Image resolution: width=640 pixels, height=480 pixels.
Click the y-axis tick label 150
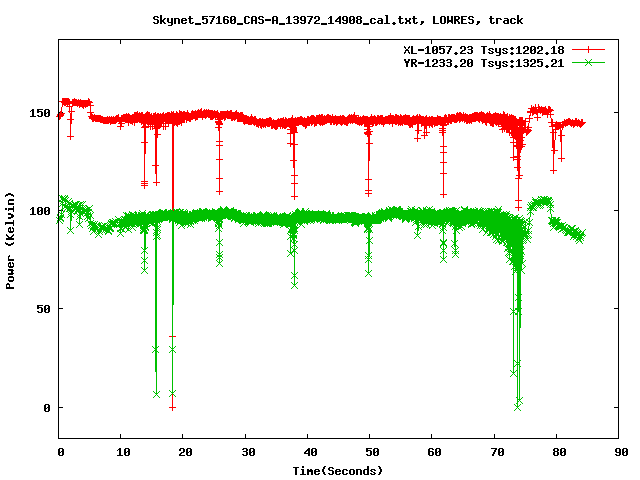(40, 113)
